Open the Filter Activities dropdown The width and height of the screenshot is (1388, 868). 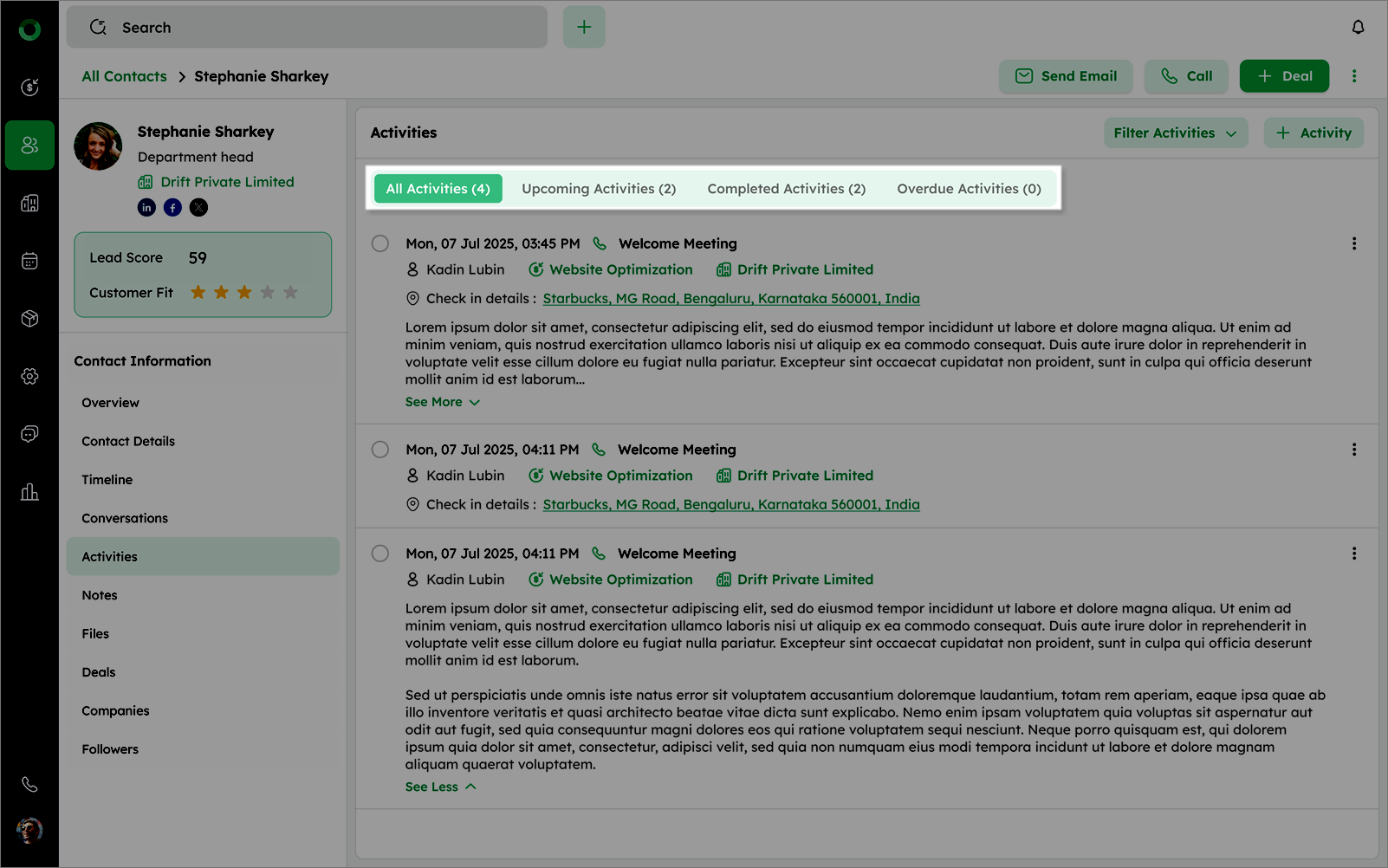tap(1175, 133)
